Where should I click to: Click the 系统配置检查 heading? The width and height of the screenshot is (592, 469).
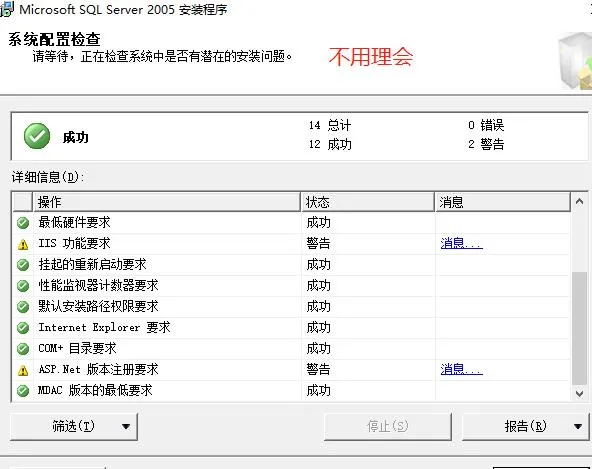point(54,39)
